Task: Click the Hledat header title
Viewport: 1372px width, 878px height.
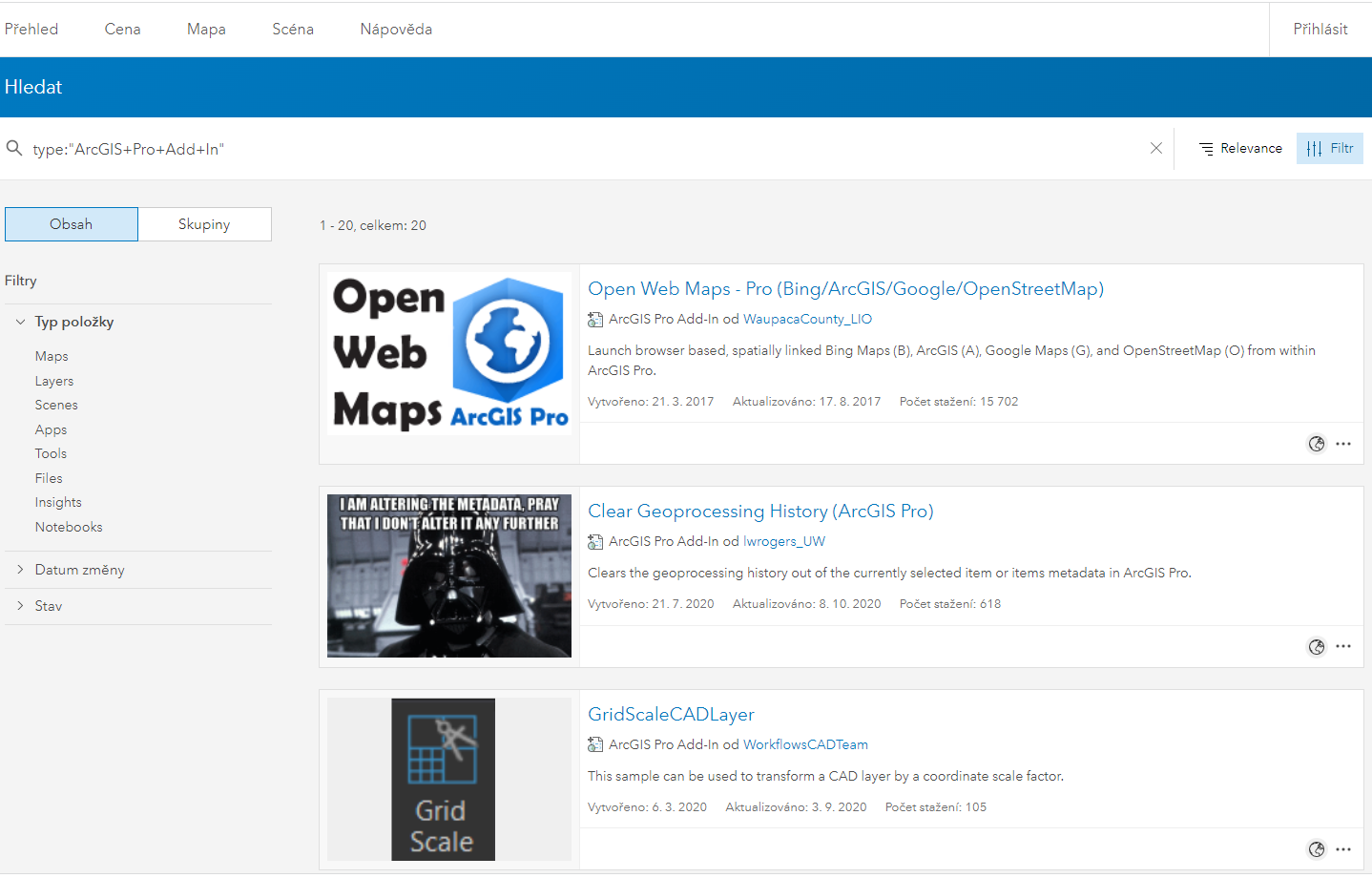Action: (33, 87)
